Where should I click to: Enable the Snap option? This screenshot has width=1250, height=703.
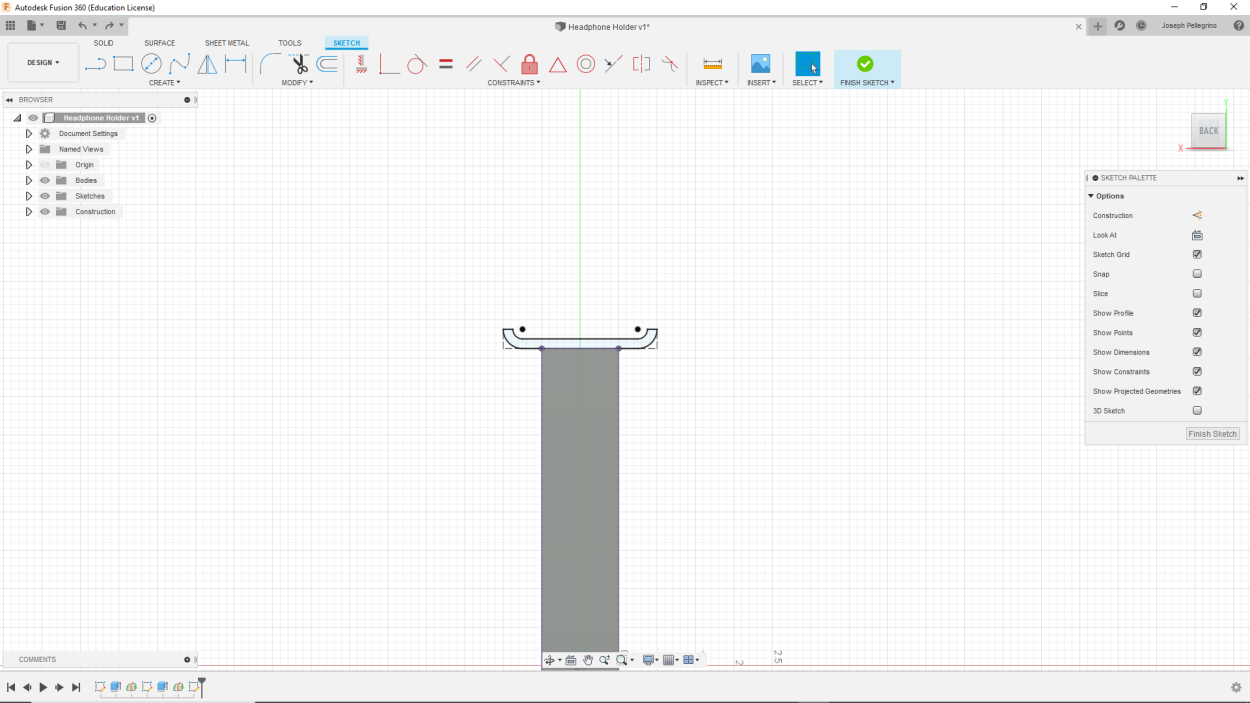tap(1197, 273)
